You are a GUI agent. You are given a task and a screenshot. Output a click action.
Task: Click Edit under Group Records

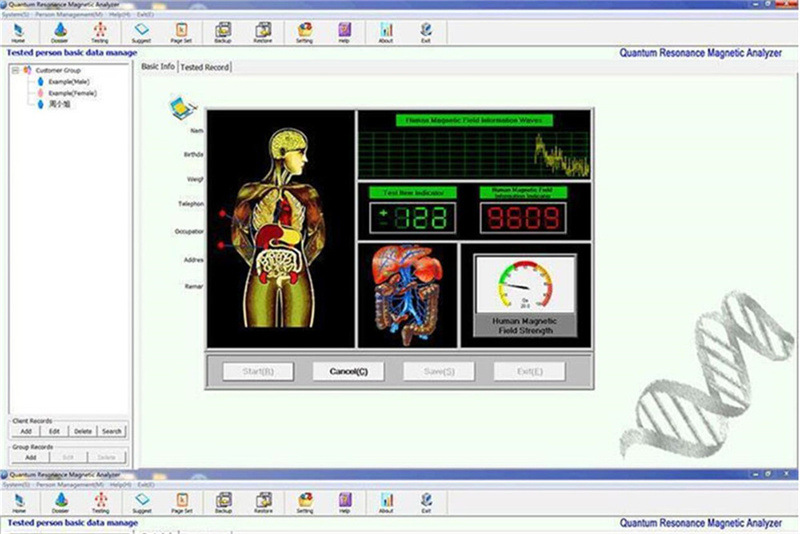tap(68, 457)
